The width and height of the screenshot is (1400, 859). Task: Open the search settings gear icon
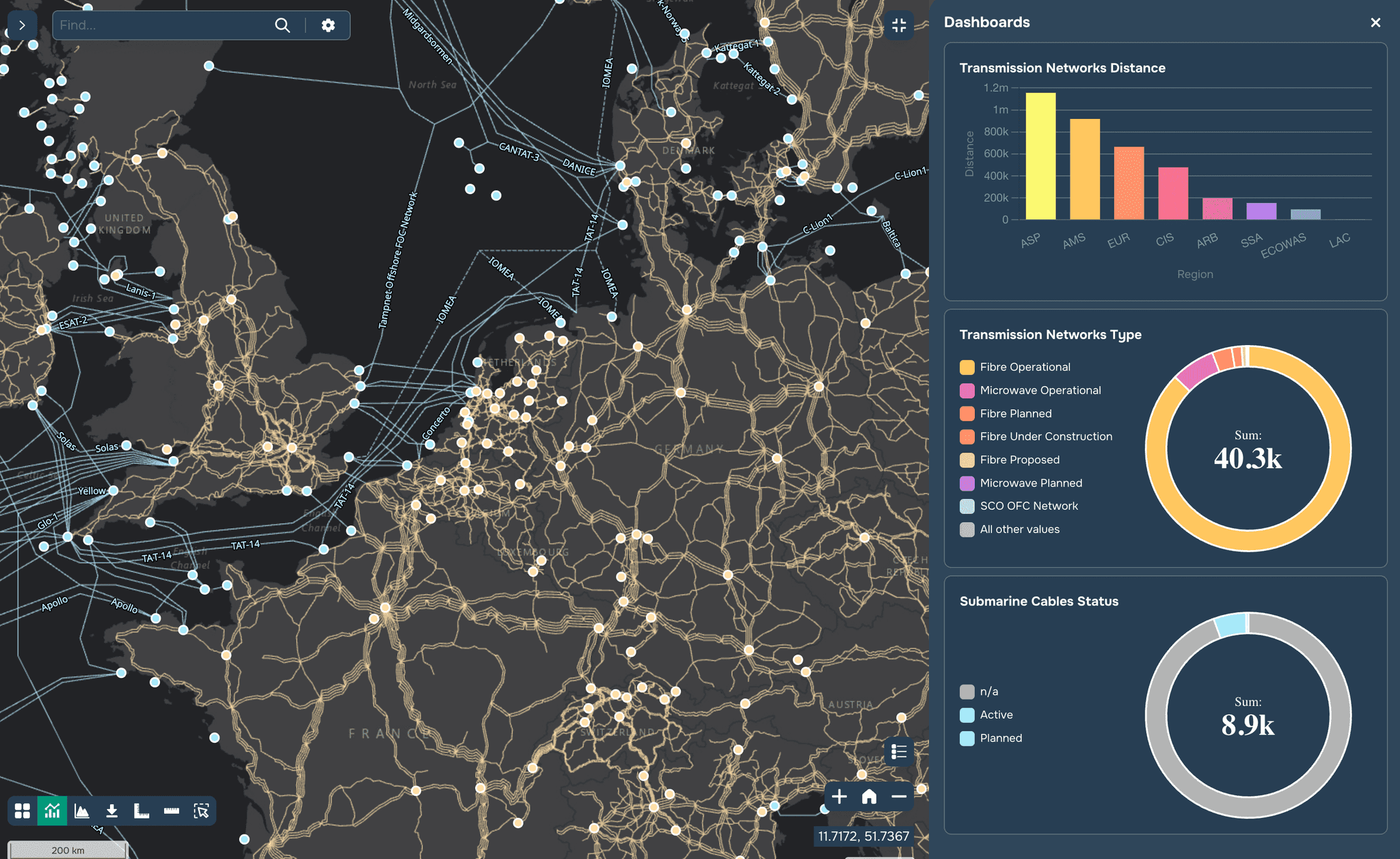328,25
